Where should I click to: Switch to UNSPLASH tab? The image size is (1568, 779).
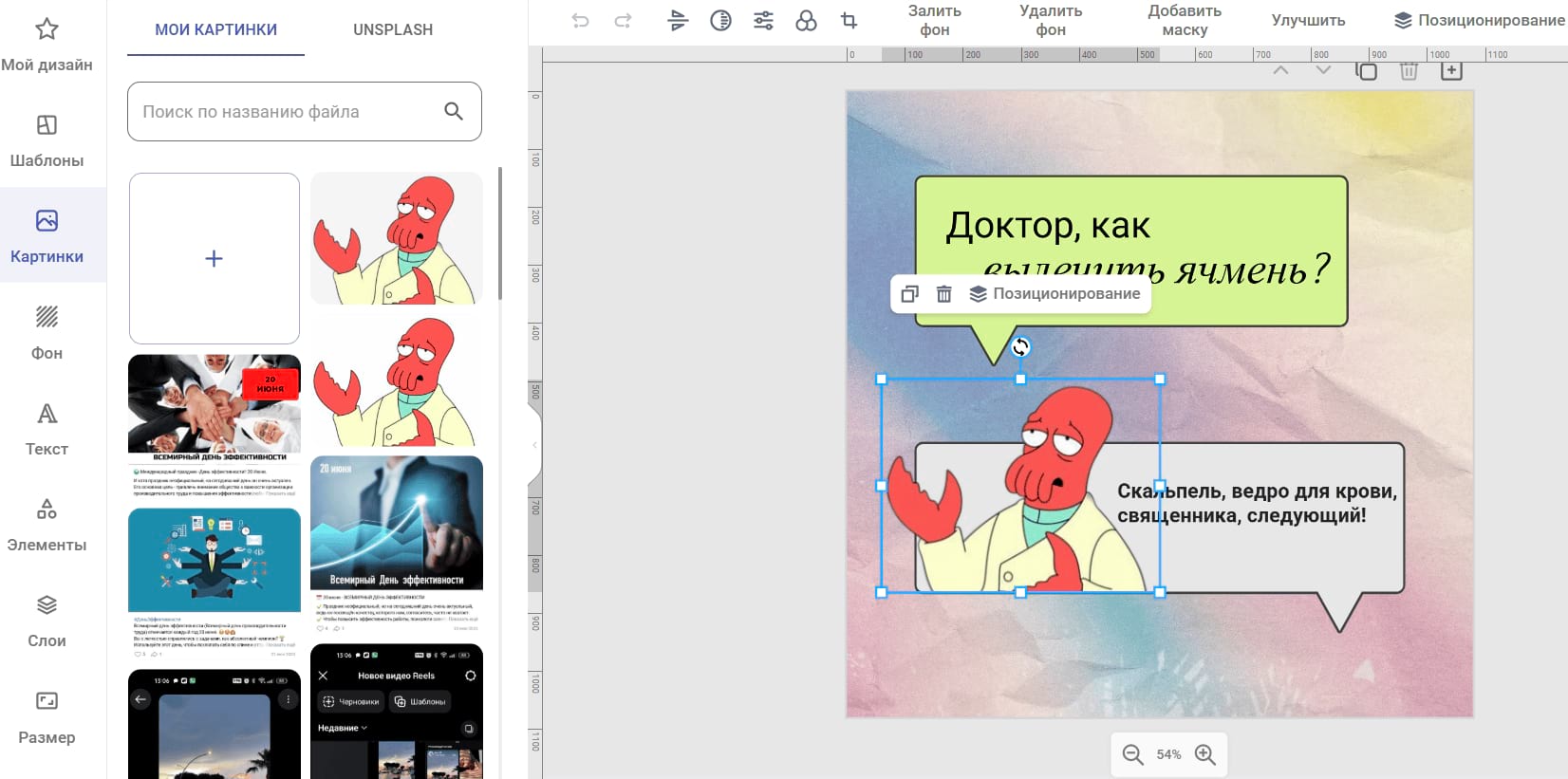(393, 29)
